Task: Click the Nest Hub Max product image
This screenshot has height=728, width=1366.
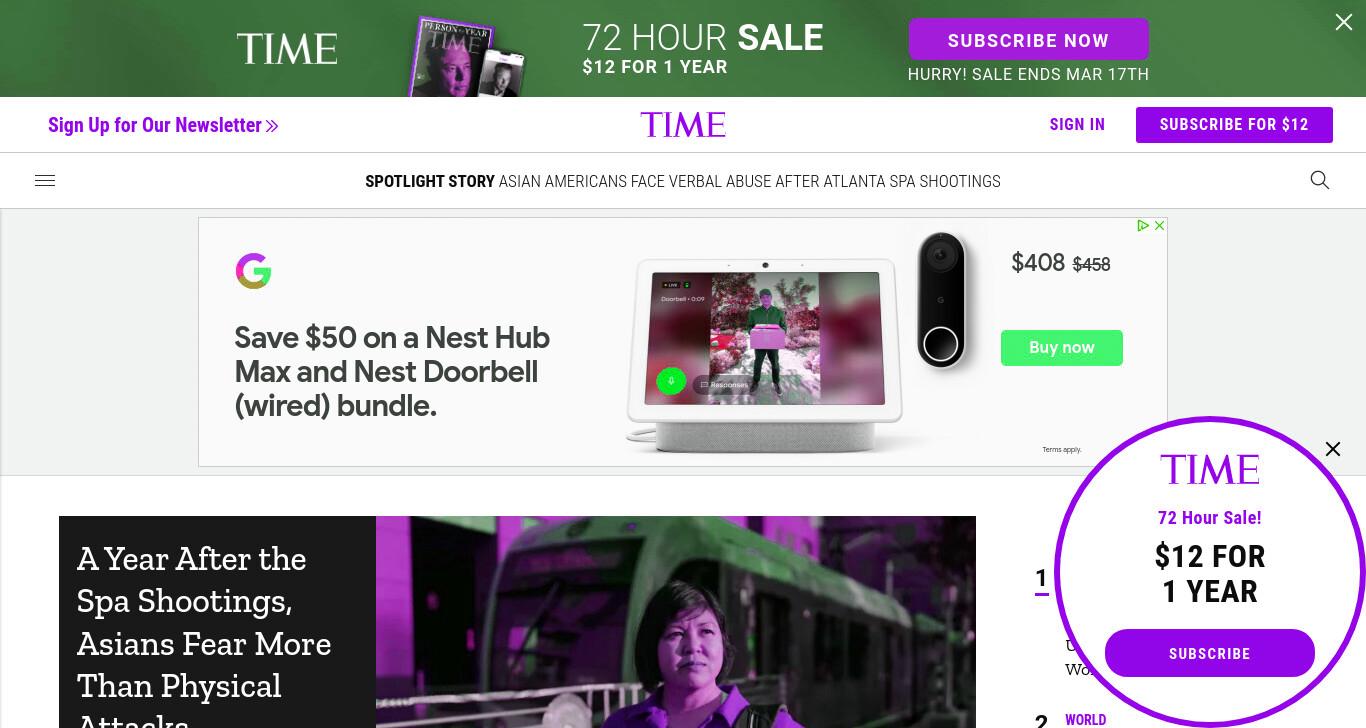Action: tap(765, 350)
